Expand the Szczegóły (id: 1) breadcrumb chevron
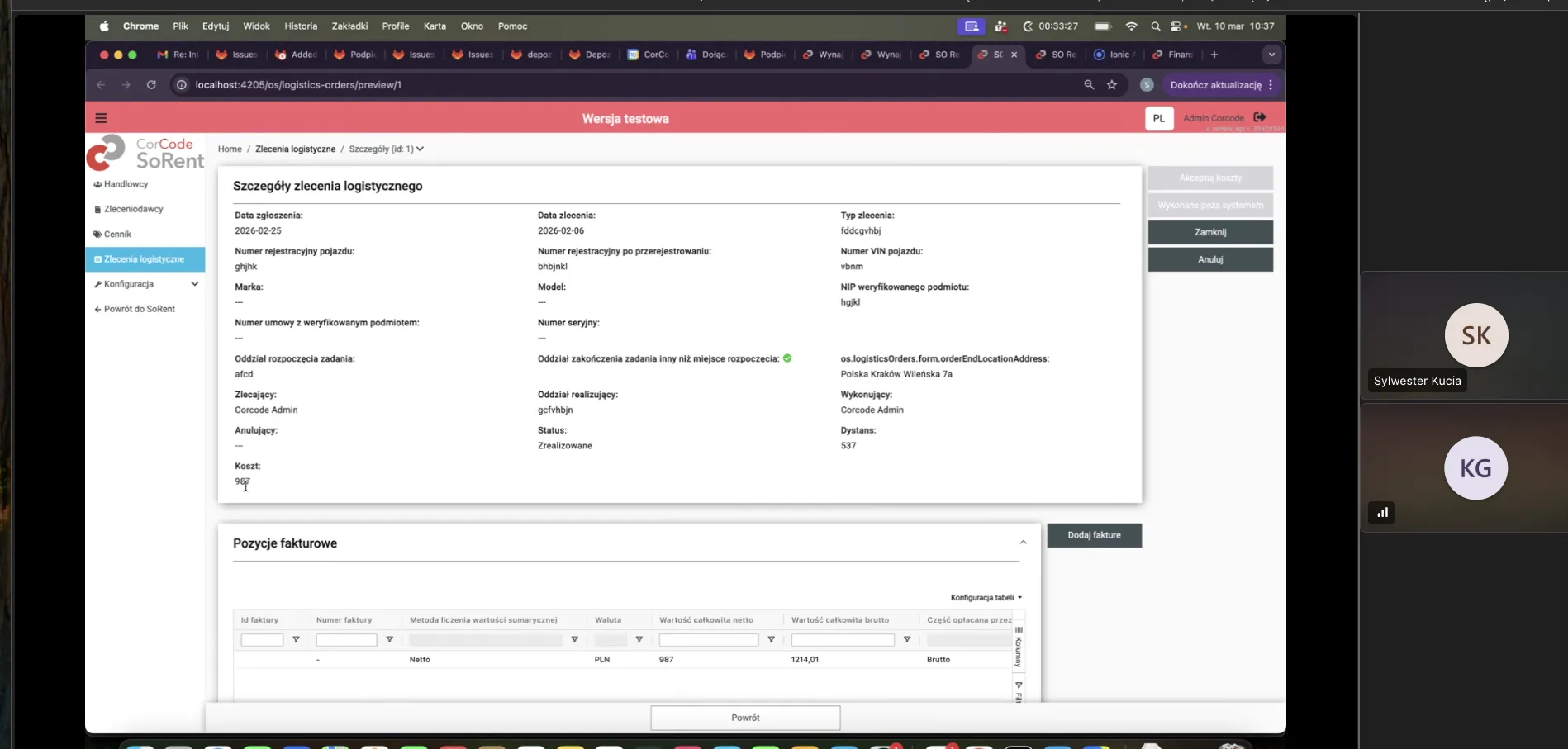The width and height of the screenshot is (1568, 749). (x=421, y=149)
